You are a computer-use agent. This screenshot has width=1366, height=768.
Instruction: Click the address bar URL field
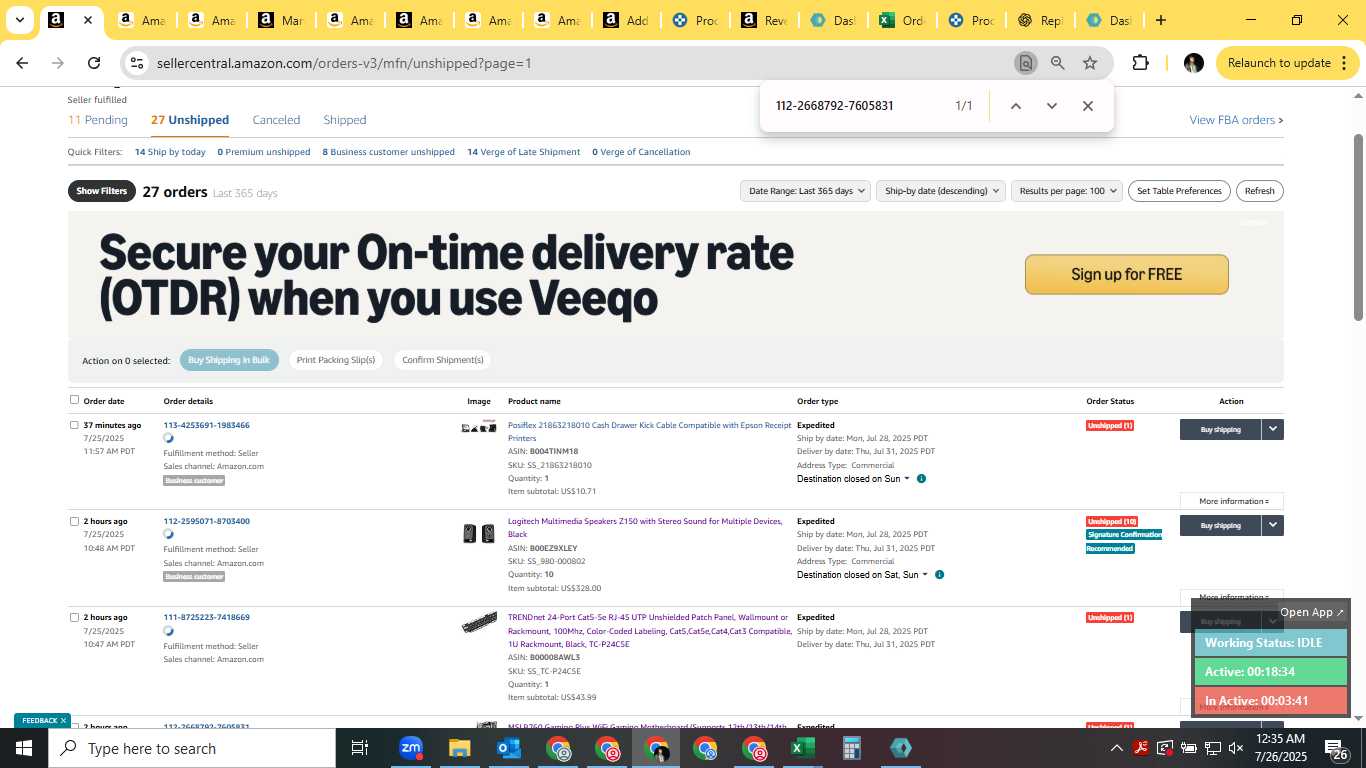[580, 63]
